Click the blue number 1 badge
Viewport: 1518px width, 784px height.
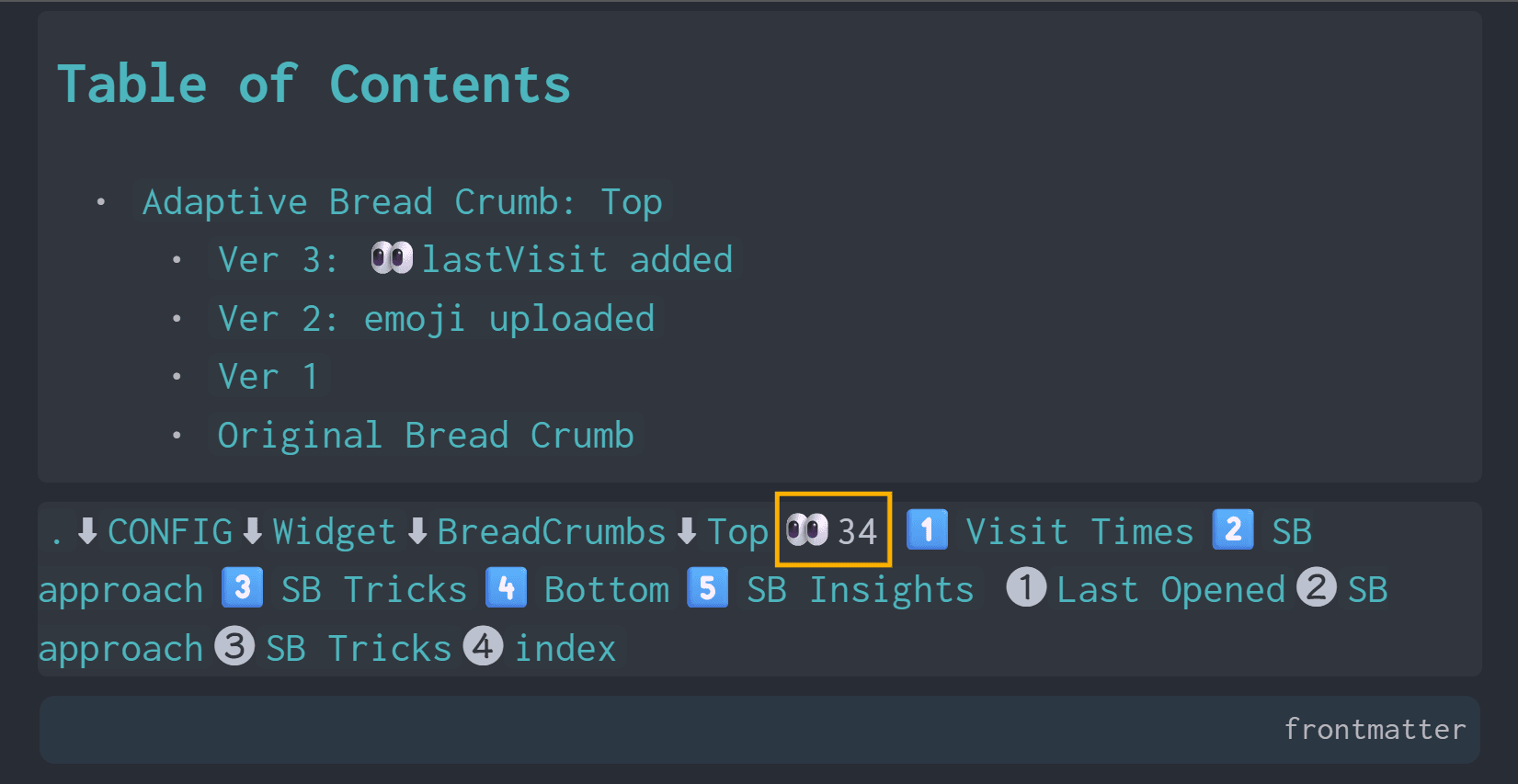pyautogui.click(x=927, y=530)
